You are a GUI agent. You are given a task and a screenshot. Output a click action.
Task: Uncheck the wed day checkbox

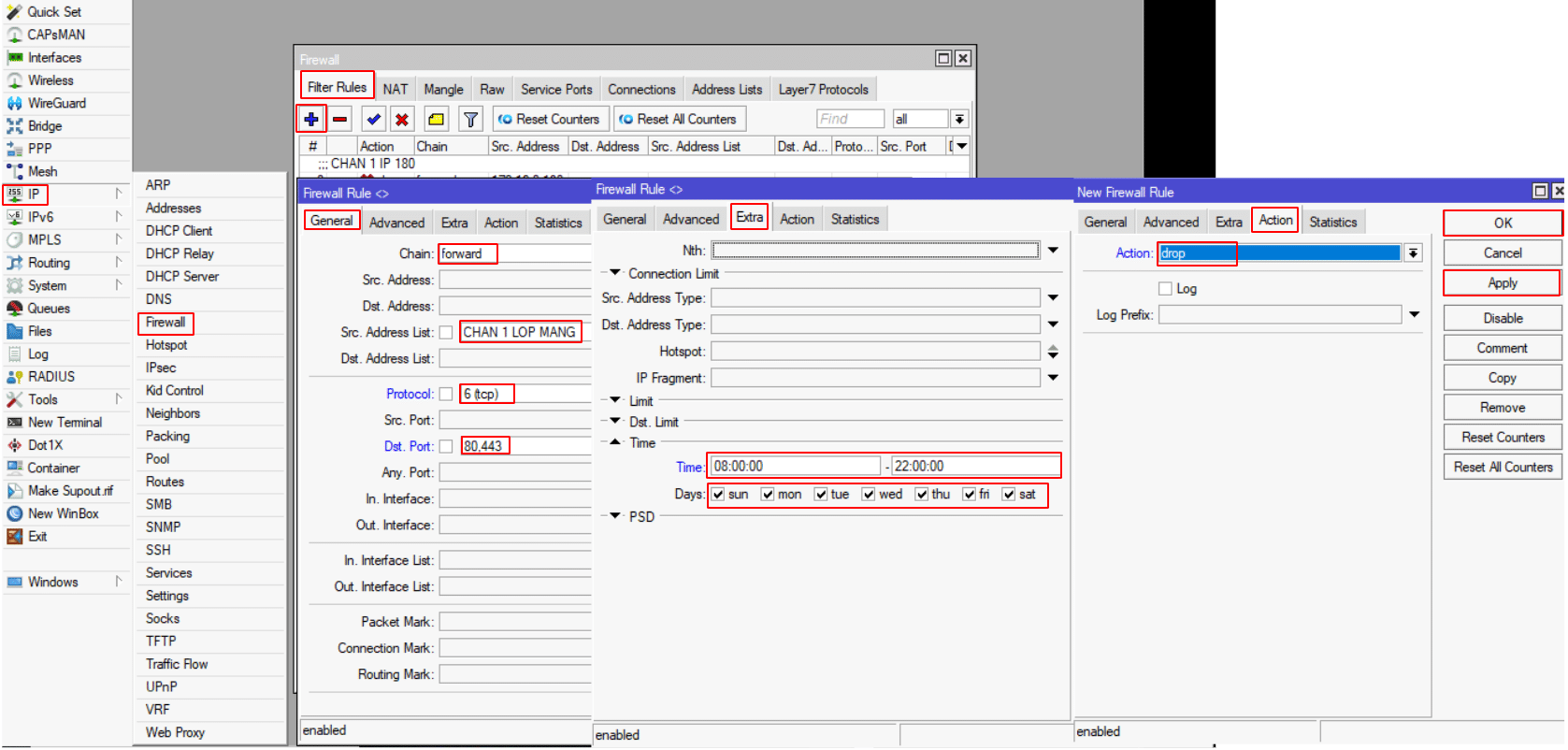[x=869, y=494]
